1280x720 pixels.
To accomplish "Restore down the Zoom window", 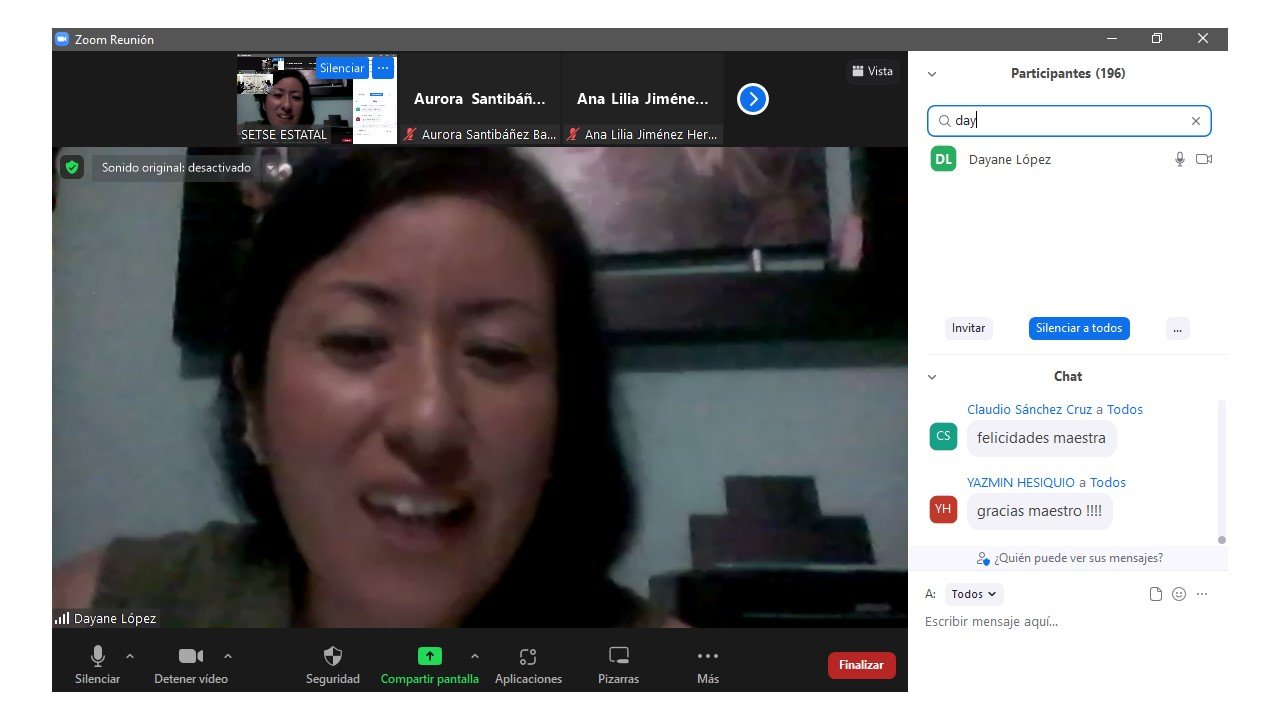I will (1157, 39).
